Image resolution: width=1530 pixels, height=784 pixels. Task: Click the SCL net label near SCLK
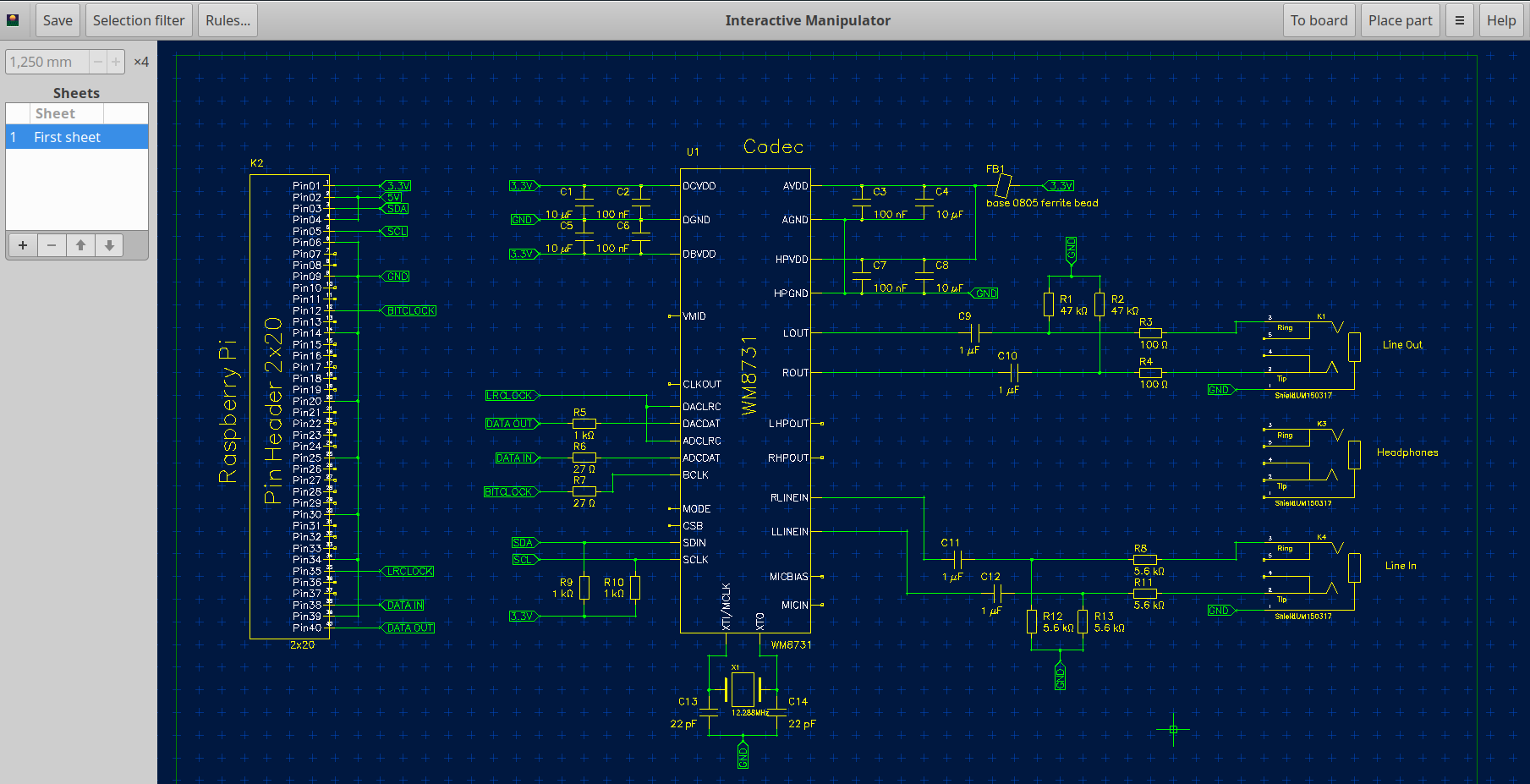[x=525, y=559]
